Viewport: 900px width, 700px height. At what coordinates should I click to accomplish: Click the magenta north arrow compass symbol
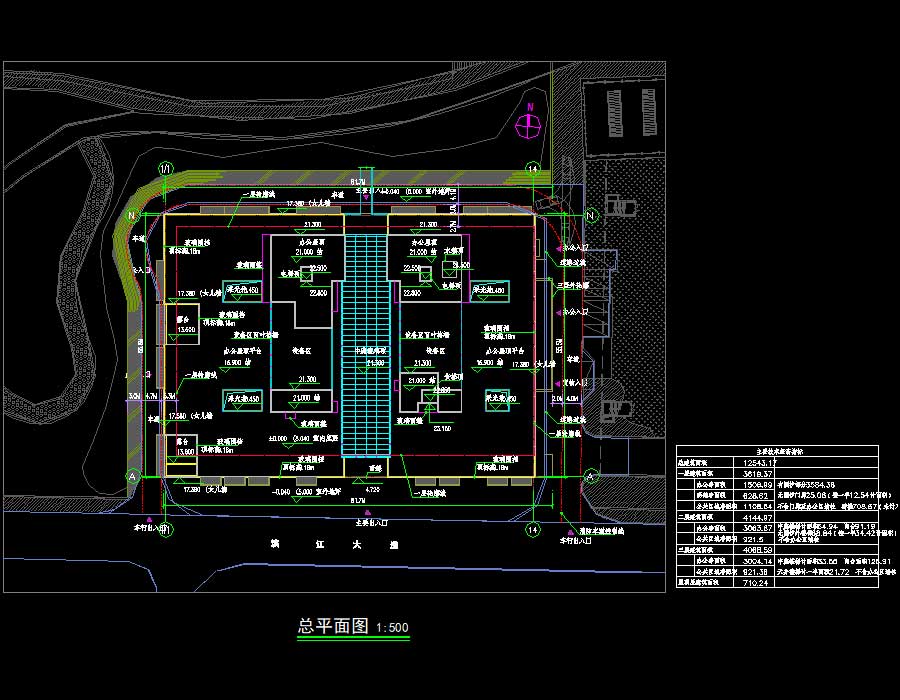point(529,125)
